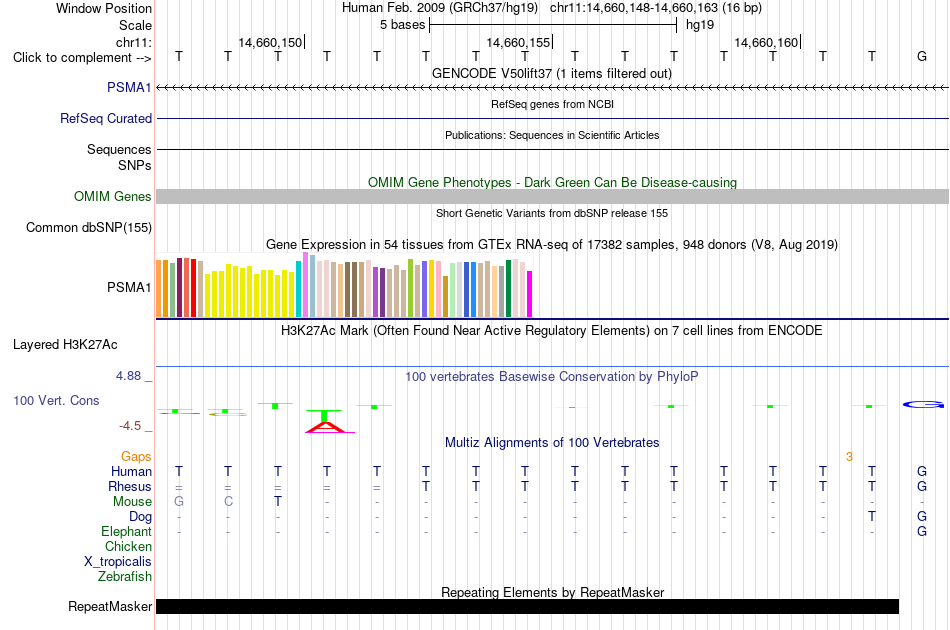Viewport: 950px width, 630px height.
Task: Click the blue G conservation logo
Action: pos(923,405)
